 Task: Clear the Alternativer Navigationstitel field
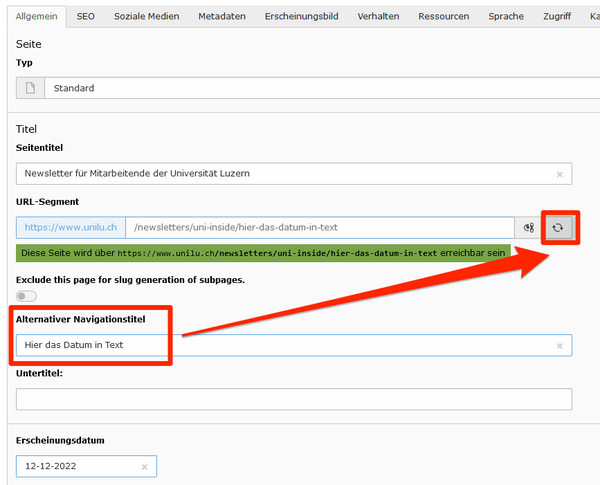[559, 346]
